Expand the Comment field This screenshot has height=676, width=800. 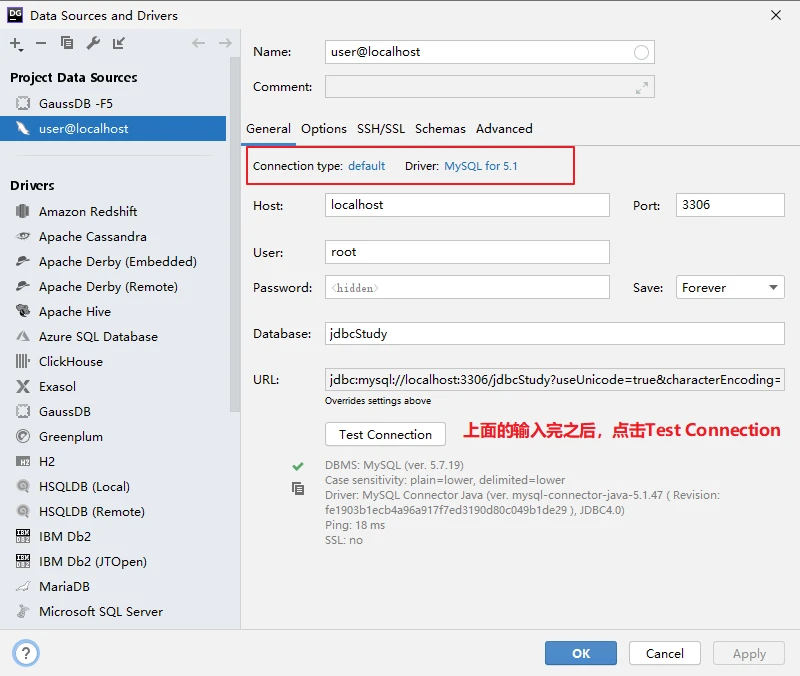(641, 88)
